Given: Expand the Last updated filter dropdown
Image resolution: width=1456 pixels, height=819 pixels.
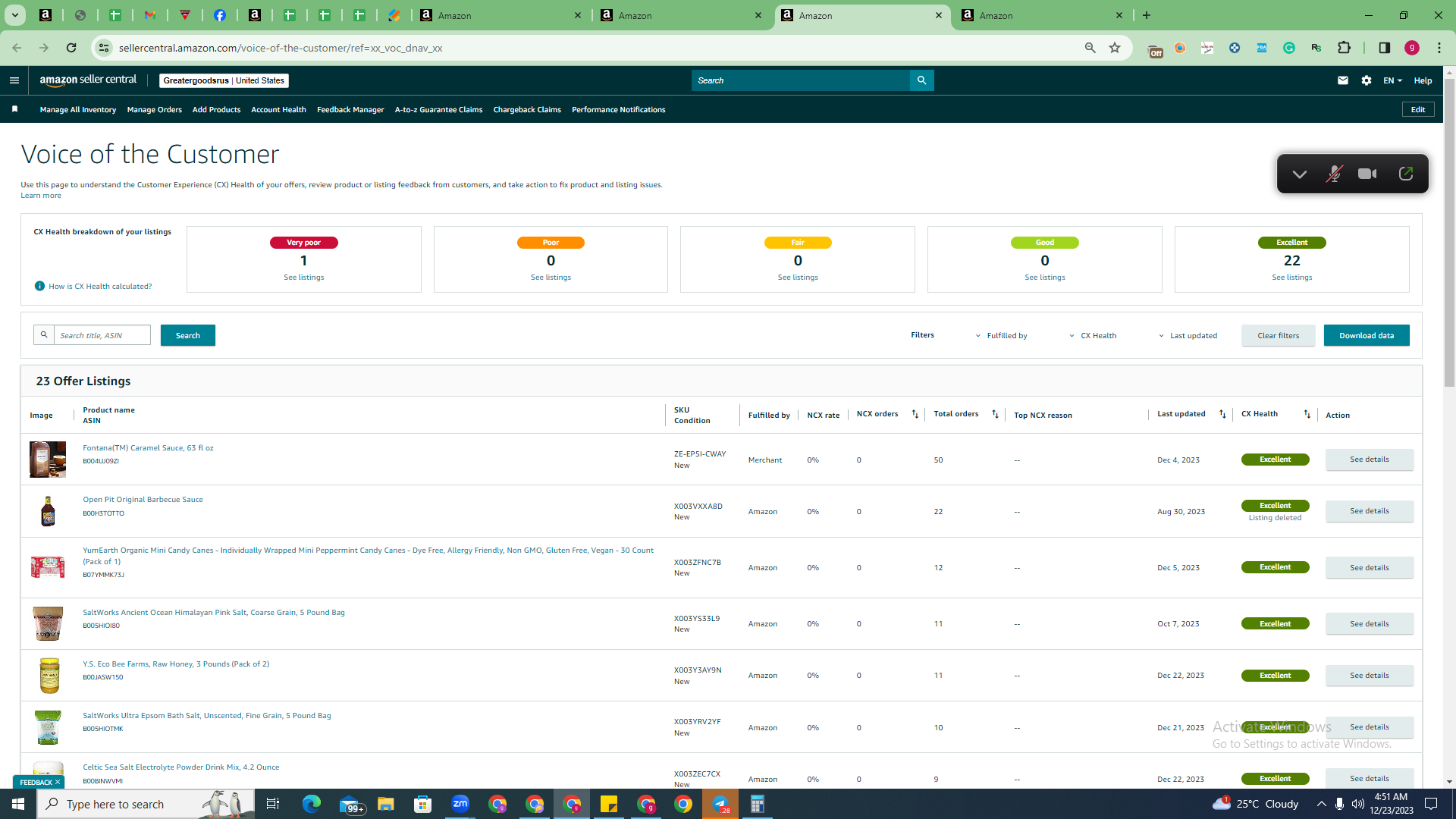Looking at the screenshot, I should [x=1188, y=335].
